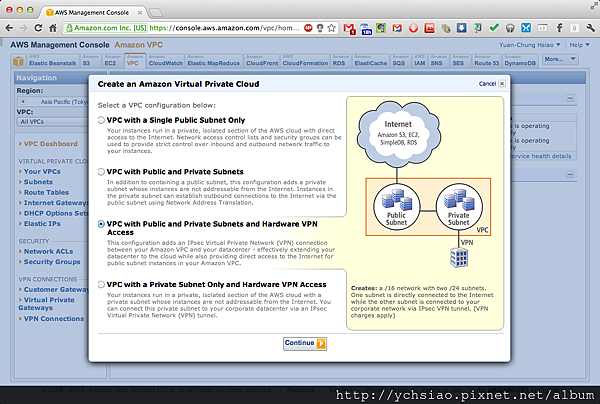The height and width of the screenshot is (404, 600).
Task: Click the browser back arrow
Action: coord(9,28)
